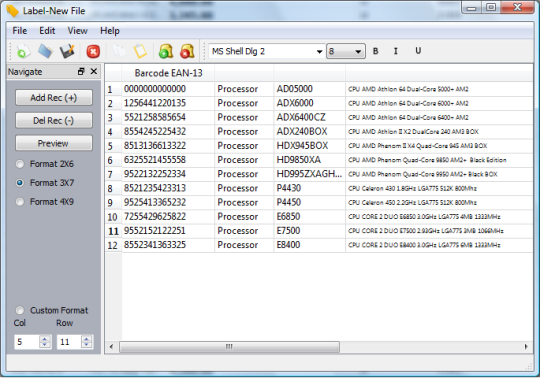The height and width of the screenshot is (378, 540).
Task: Select the E6850 cell
Action: [310, 217]
